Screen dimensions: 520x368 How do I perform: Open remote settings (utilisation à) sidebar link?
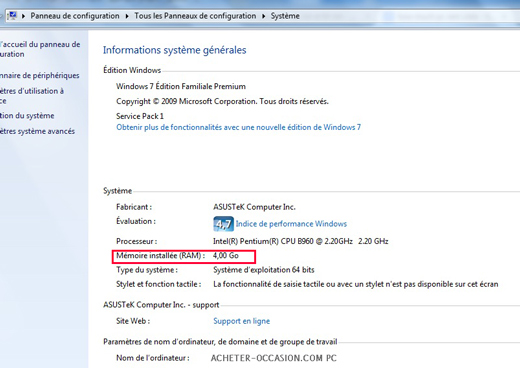coord(32,95)
